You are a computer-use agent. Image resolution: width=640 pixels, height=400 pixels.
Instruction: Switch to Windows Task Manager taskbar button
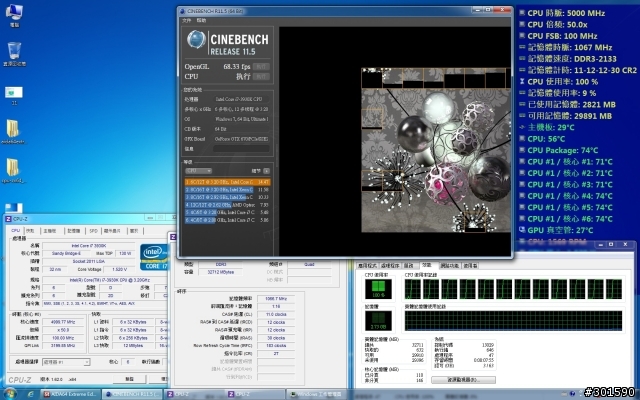coord(317,394)
